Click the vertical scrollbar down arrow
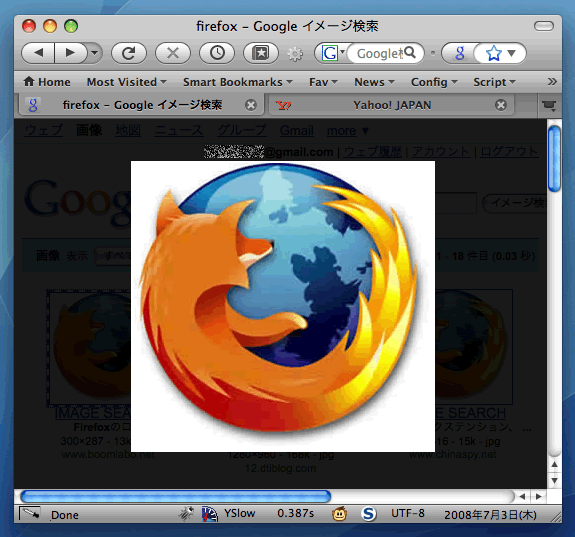Image resolution: width=575 pixels, height=537 pixels. (554, 481)
